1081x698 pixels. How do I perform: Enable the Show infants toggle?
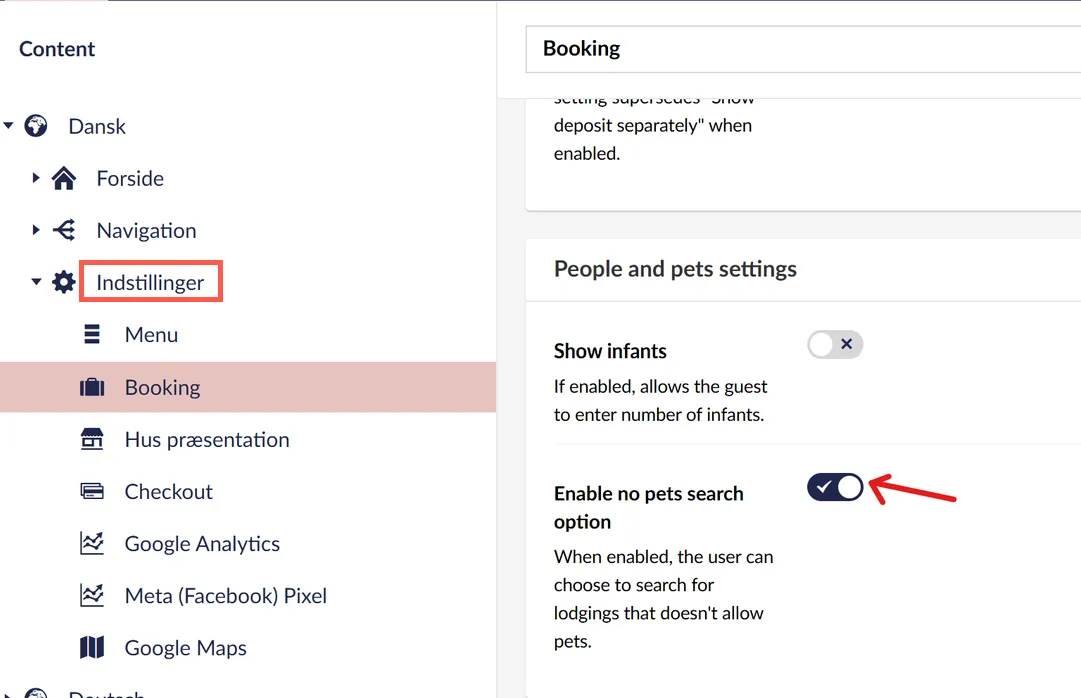pyautogui.click(x=835, y=344)
